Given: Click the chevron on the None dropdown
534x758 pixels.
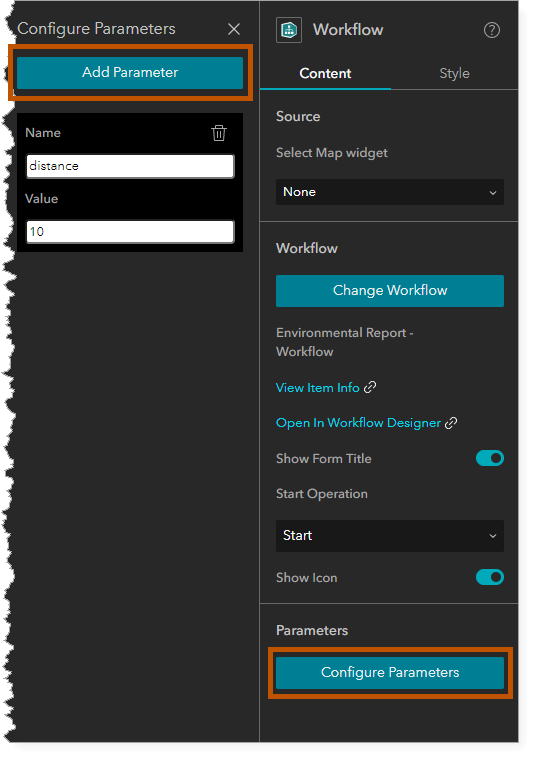Looking at the screenshot, I should pyautogui.click(x=492, y=192).
